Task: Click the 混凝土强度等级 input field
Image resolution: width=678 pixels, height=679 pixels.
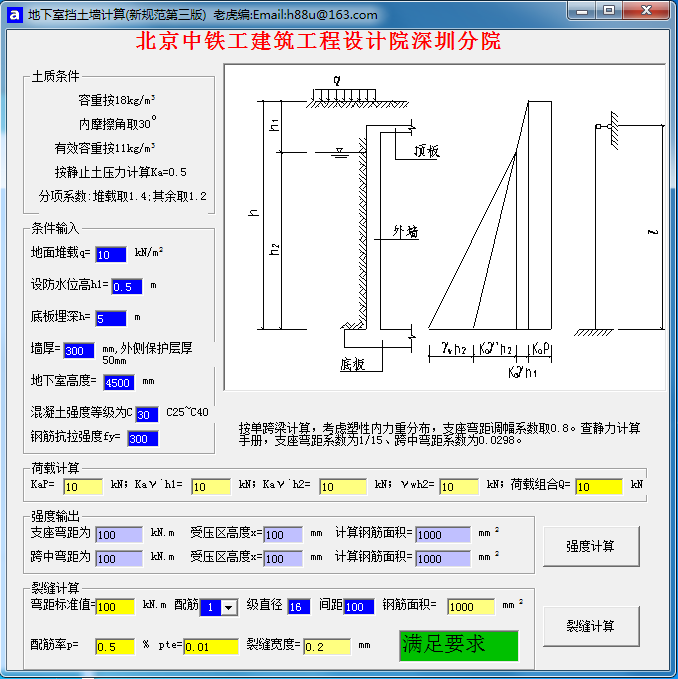Action: pos(147,415)
